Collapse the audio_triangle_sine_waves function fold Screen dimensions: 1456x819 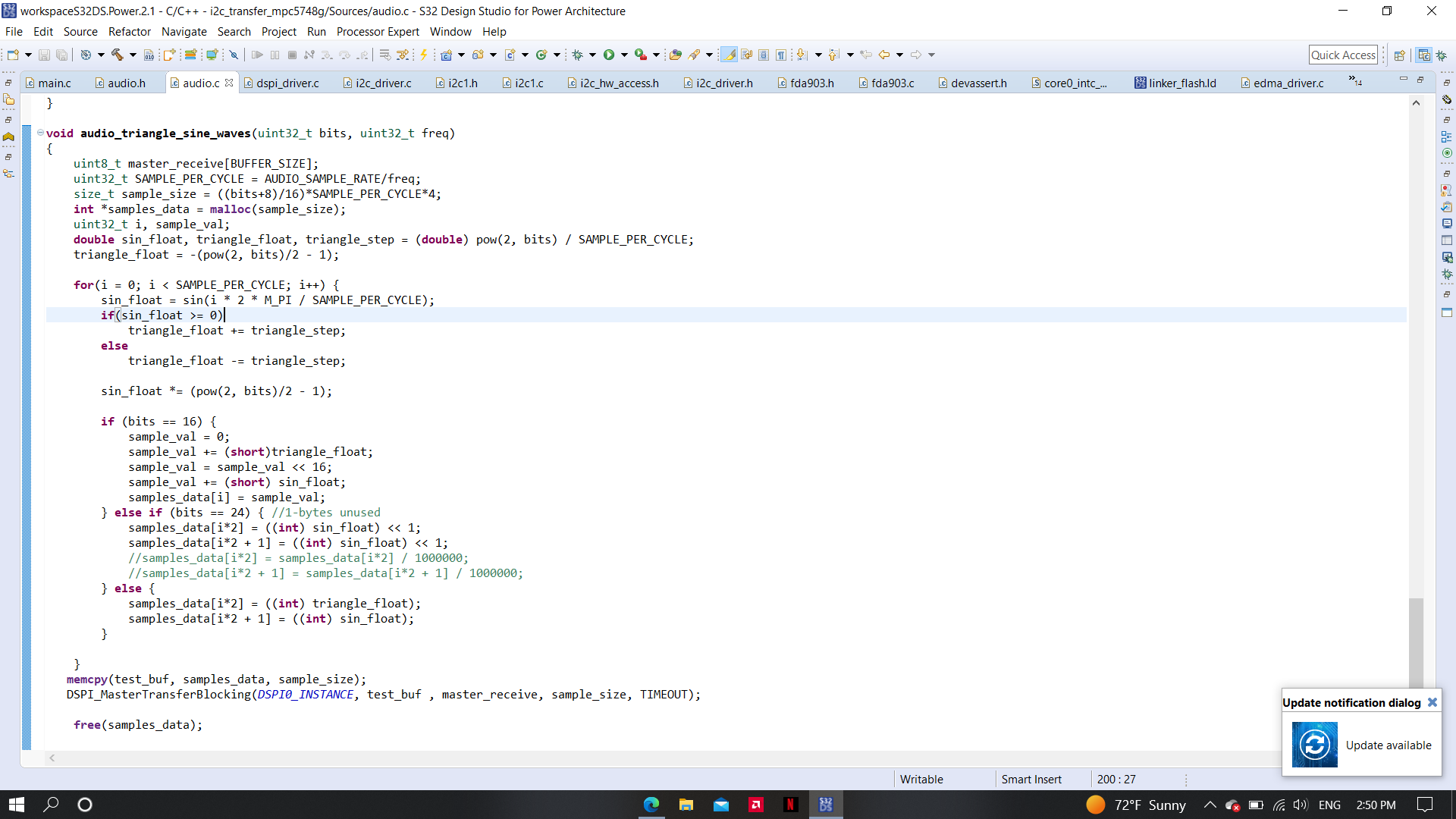point(40,133)
